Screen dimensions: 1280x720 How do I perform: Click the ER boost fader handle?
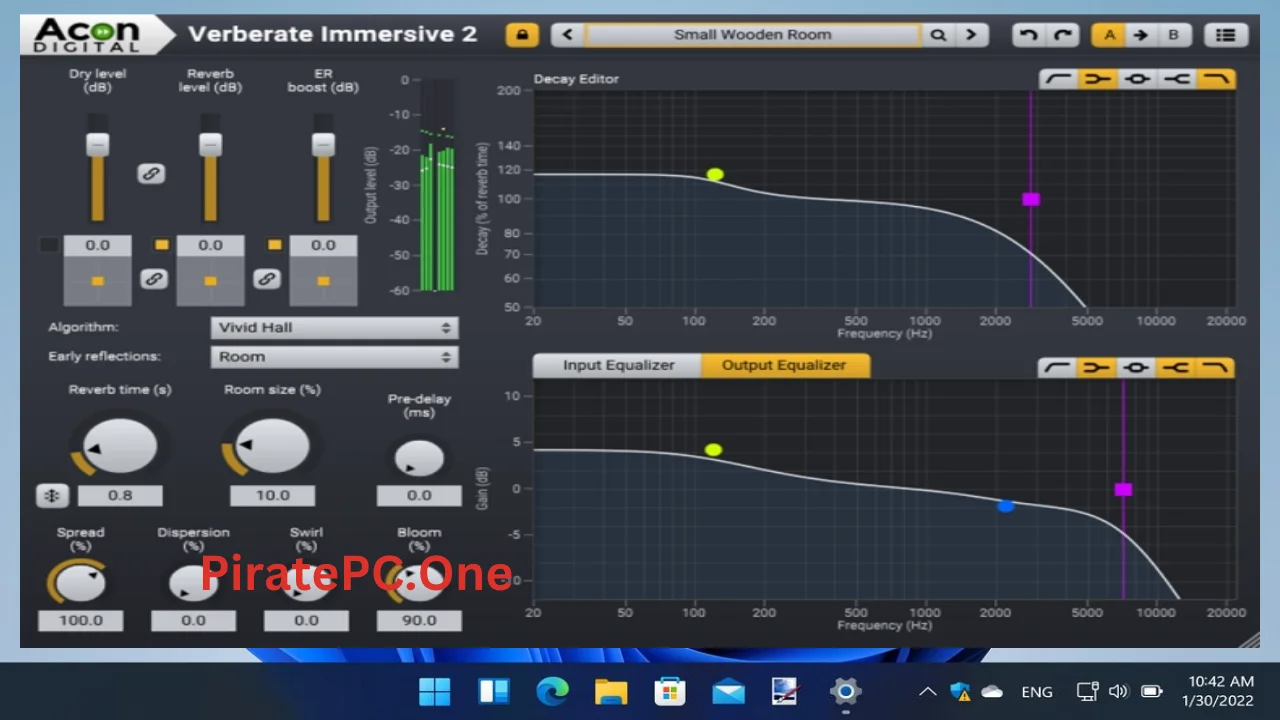coord(323,144)
